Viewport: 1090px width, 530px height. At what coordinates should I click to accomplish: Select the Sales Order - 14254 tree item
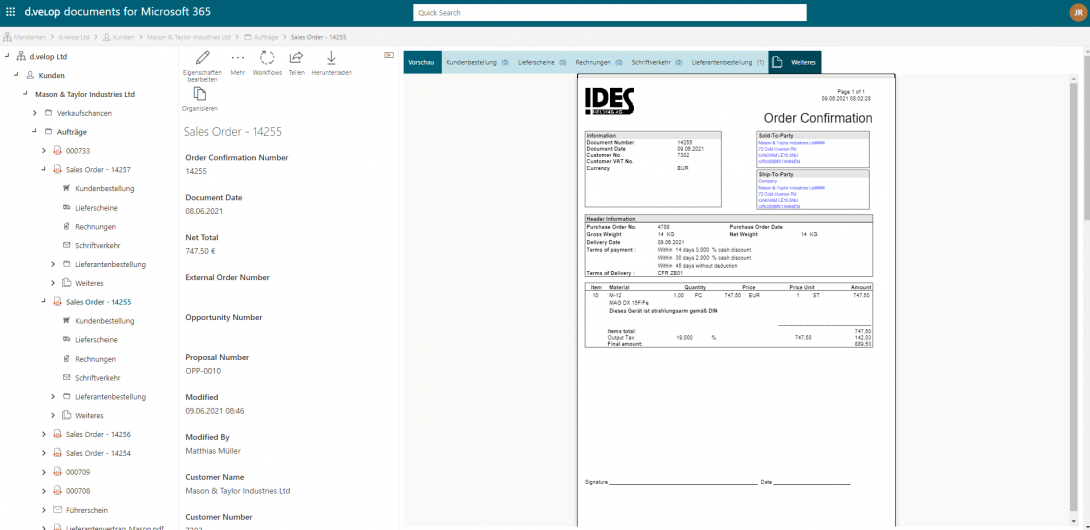point(99,453)
